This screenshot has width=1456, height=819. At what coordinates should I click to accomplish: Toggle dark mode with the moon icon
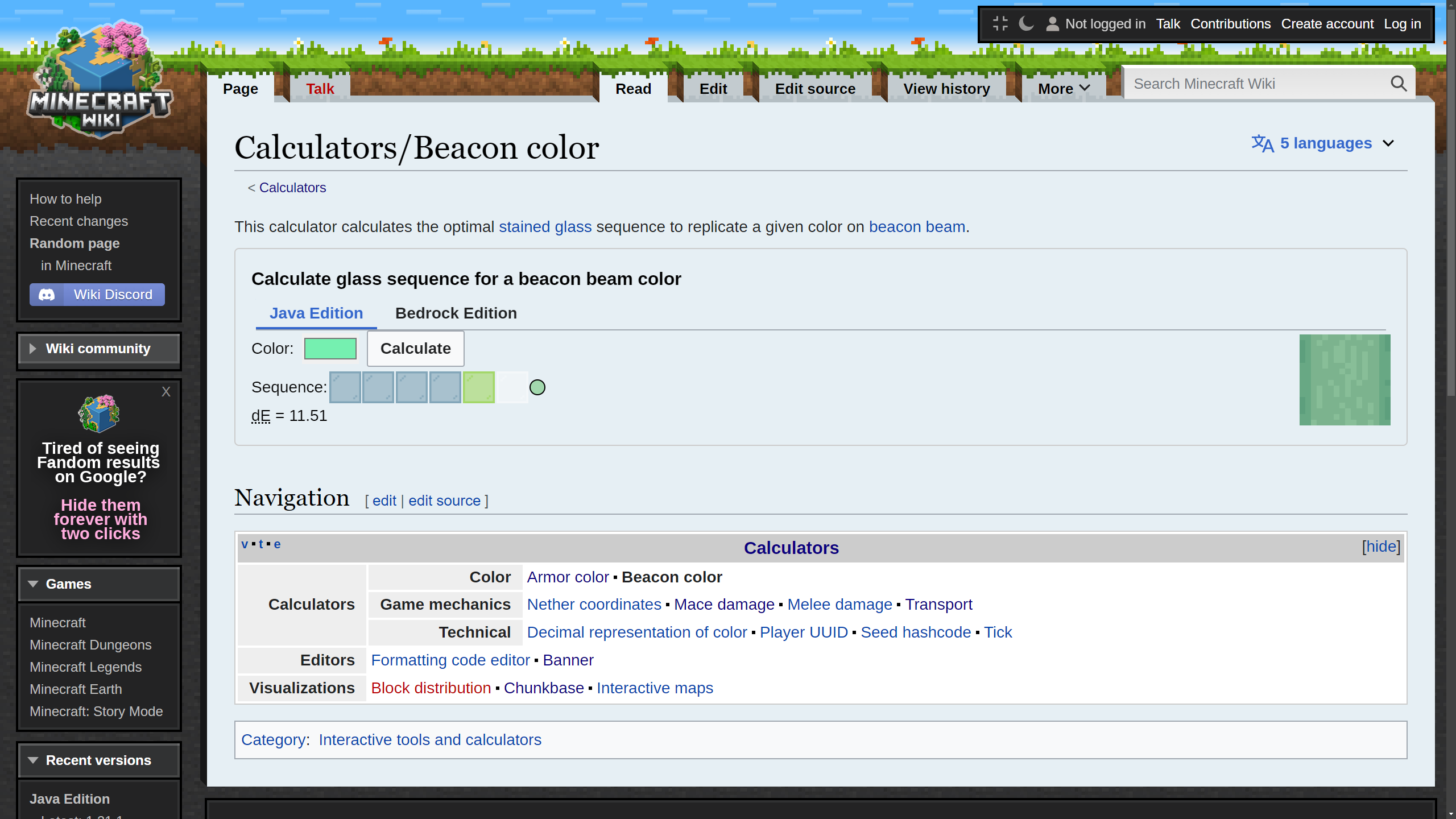1027,24
